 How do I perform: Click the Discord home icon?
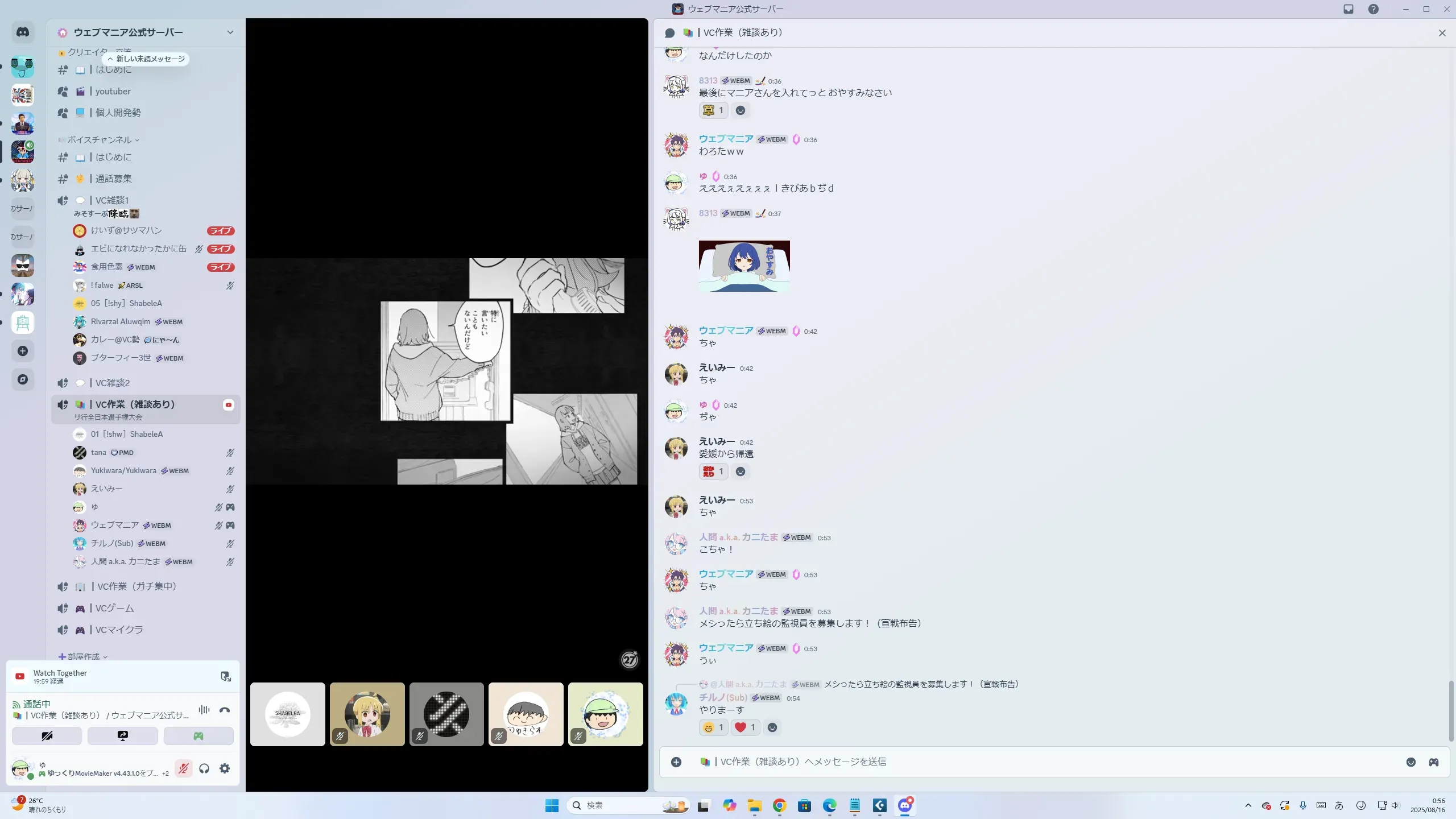coord(23,32)
